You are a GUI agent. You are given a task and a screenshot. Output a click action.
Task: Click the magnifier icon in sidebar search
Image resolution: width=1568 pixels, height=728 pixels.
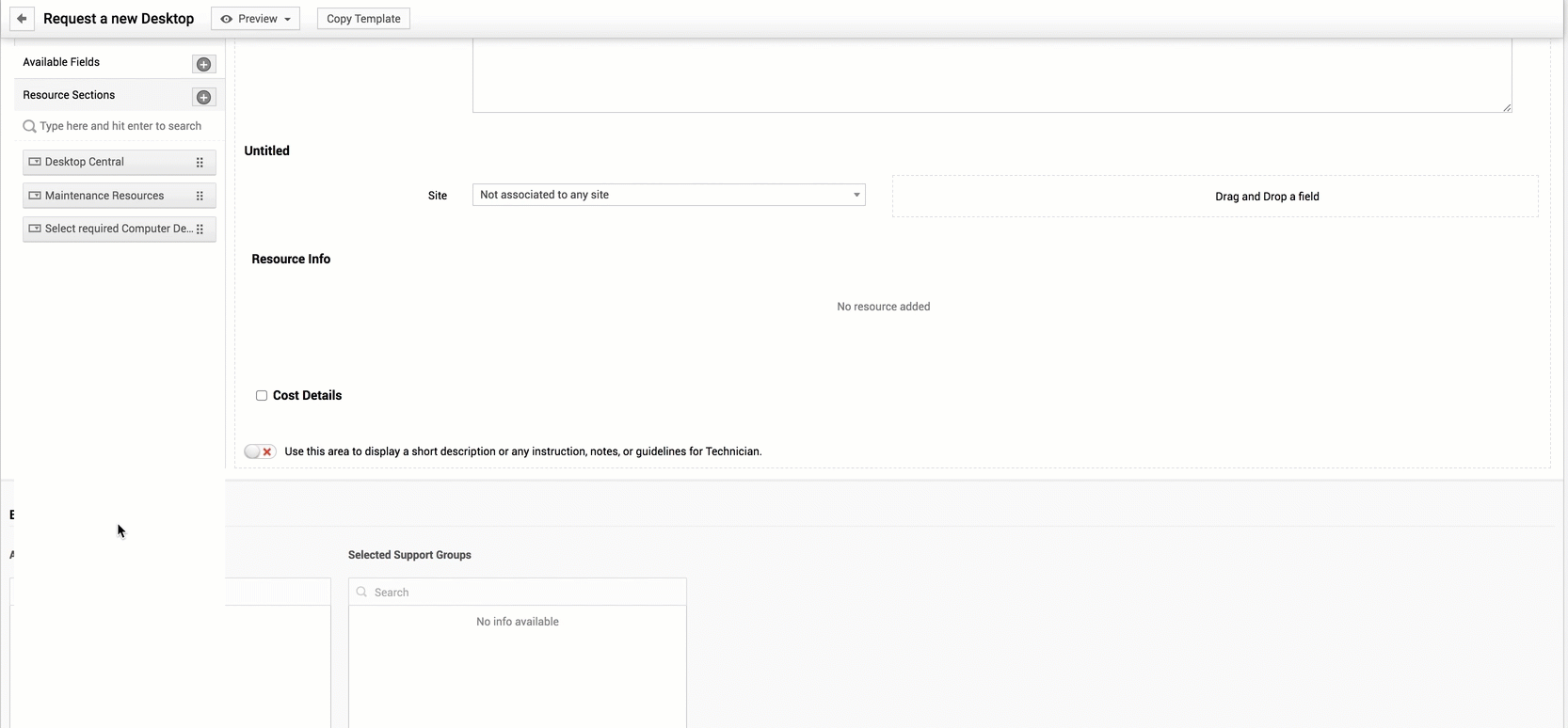click(29, 126)
